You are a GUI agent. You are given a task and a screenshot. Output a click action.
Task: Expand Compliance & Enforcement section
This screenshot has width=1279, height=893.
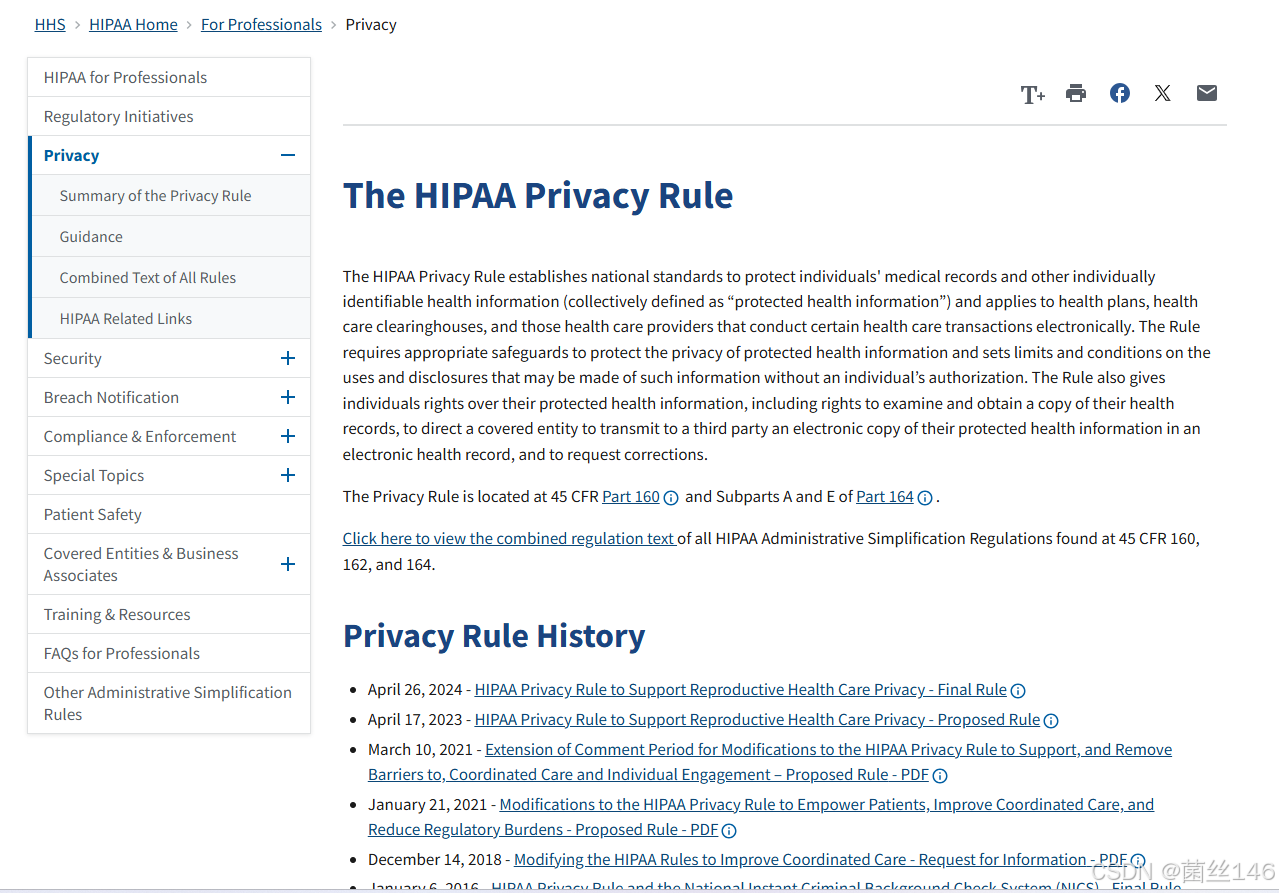coord(288,436)
